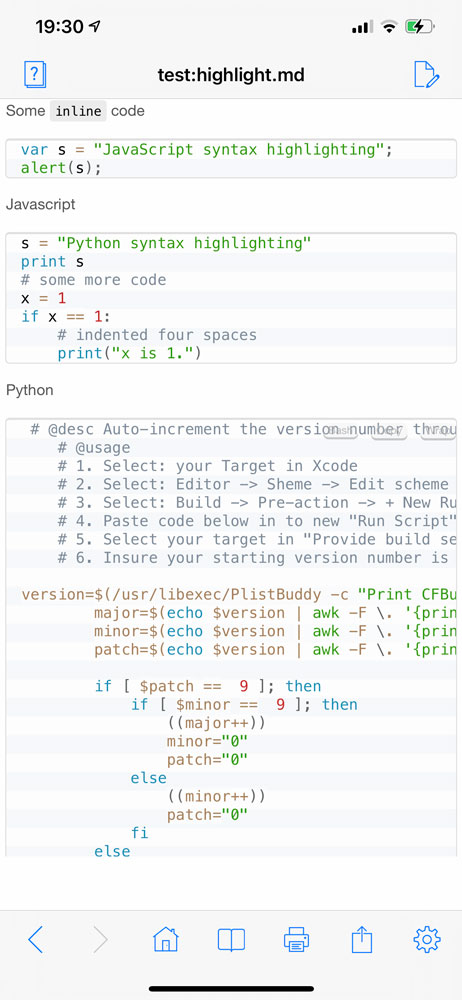This screenshot has width=462, height=1000.
Task: Go forward with the right chevron
Action: (100, 940)
